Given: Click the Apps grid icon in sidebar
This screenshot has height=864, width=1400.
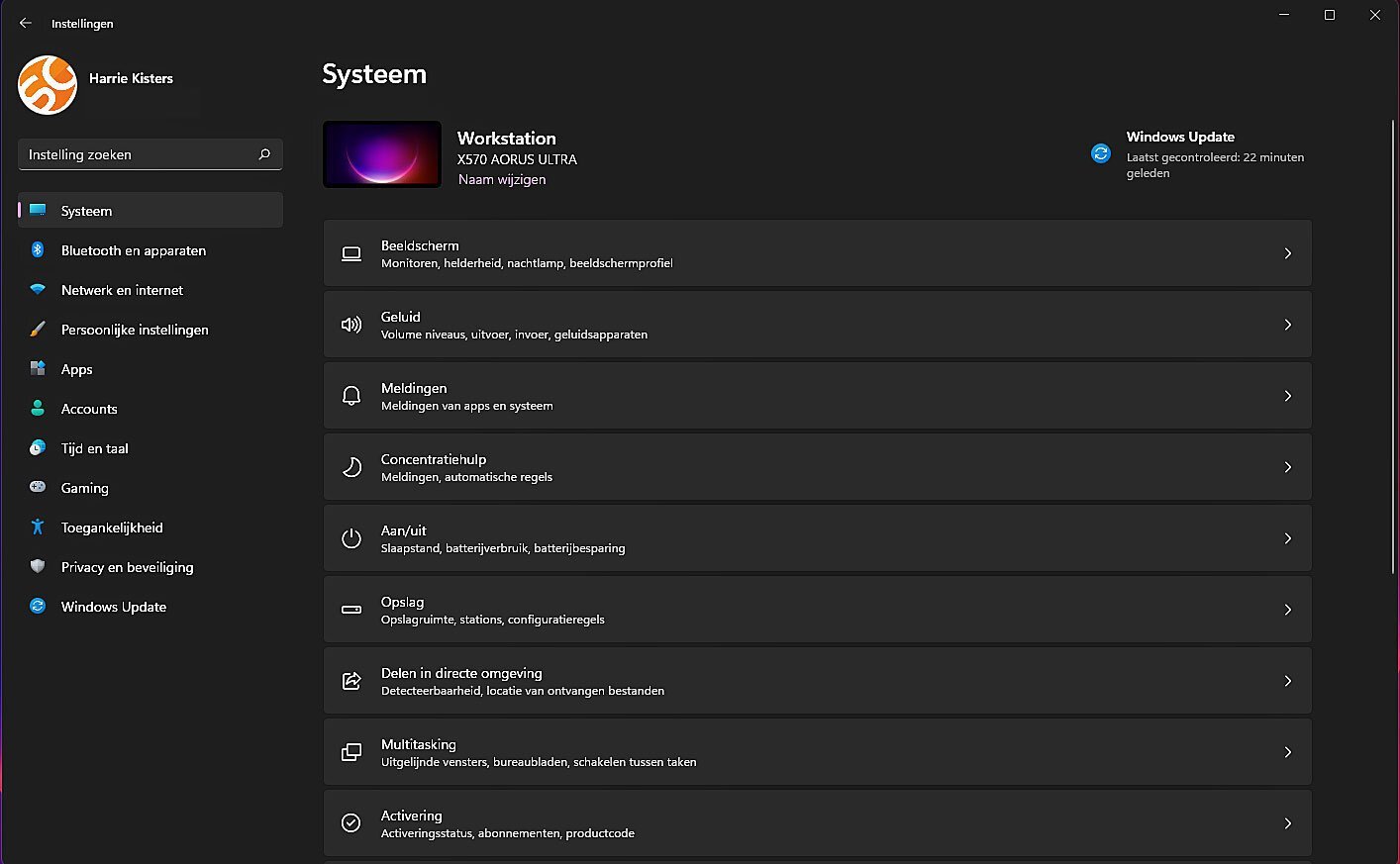Looking at the screenshot, I should tap(38, 368).
